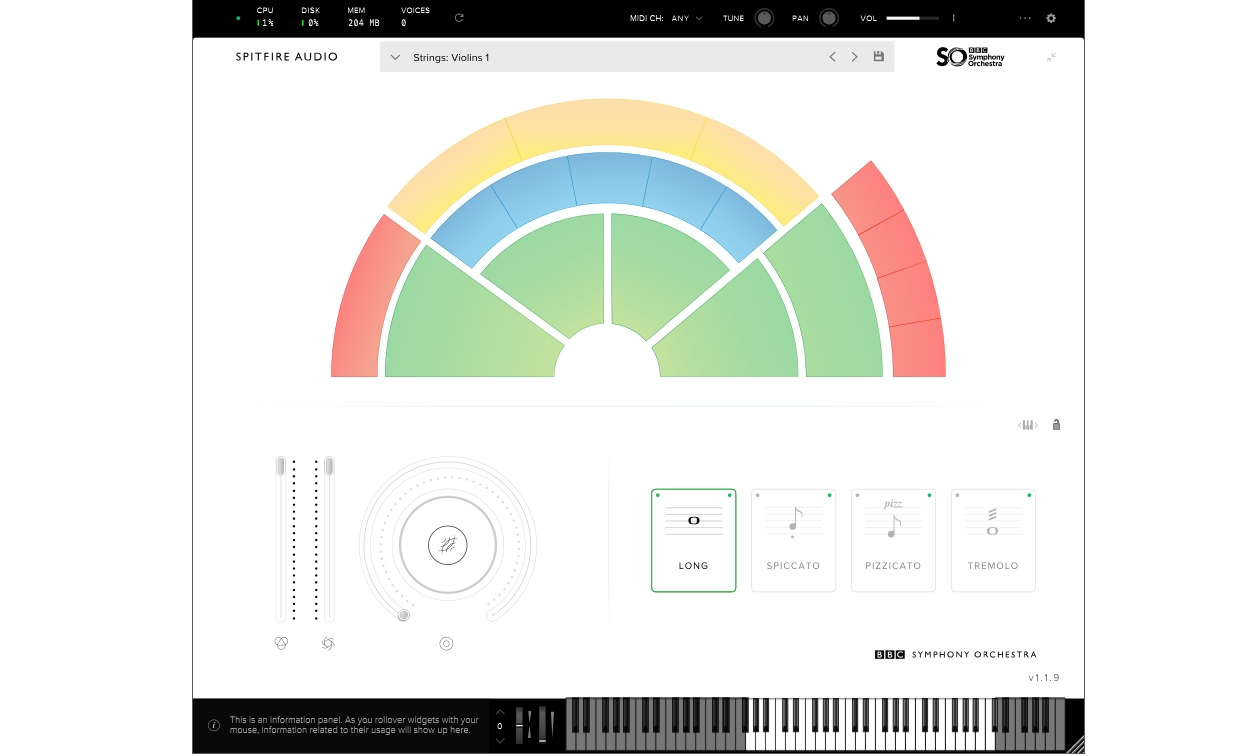Click the big circular knob's handle
Image resolution: width=1260 pixels, height=756 pixels.
[404, 615]
